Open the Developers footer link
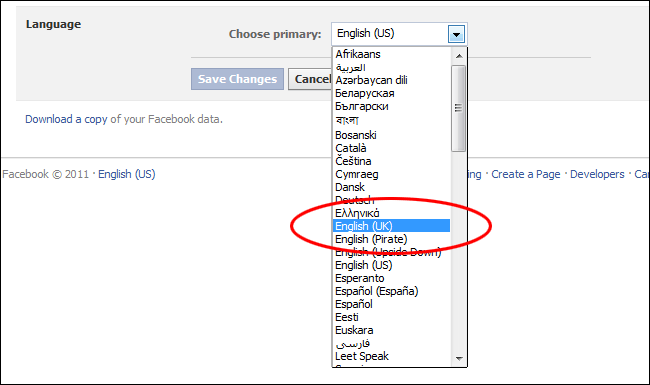 (597, 174)
